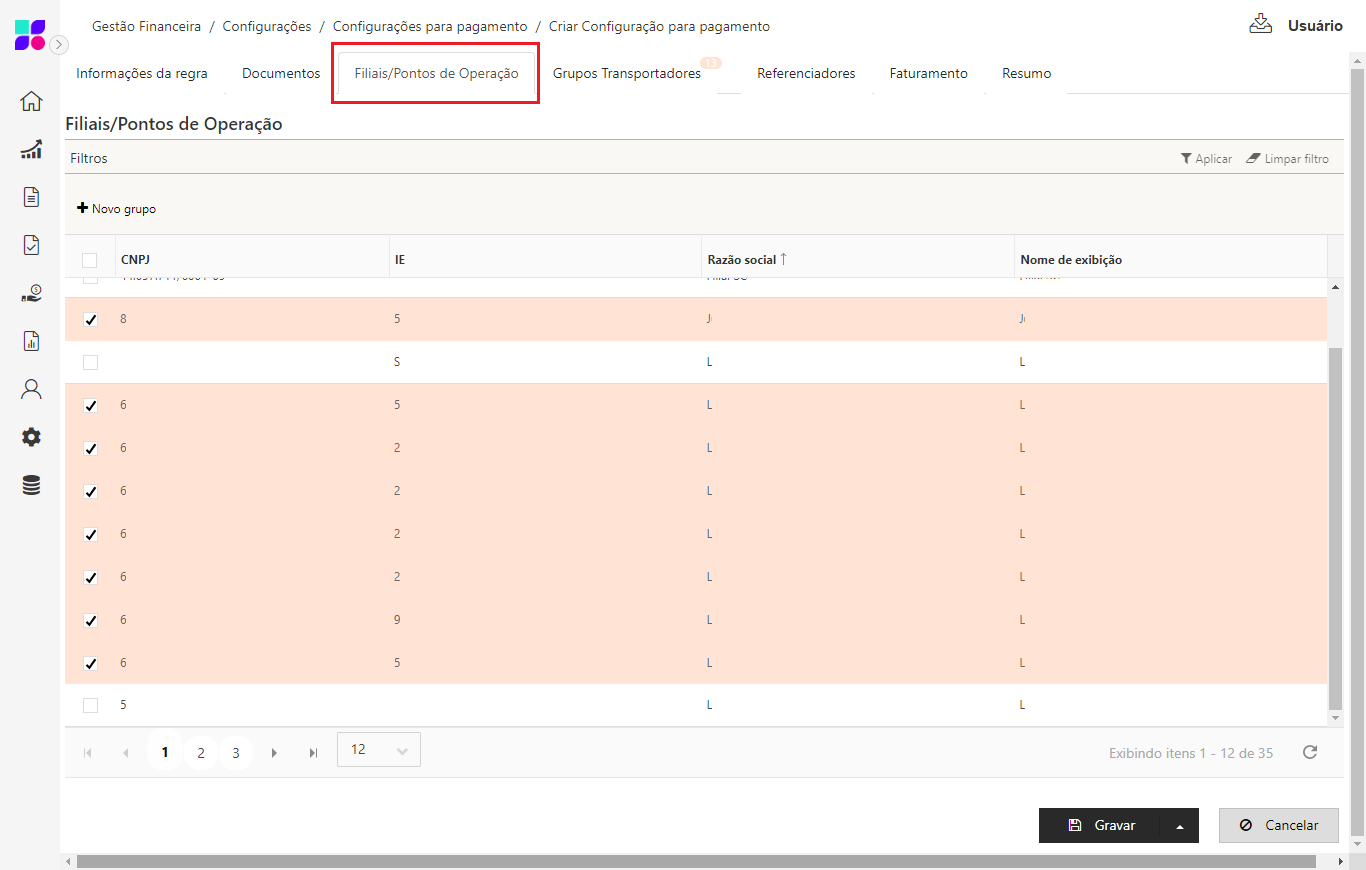
Task: Add a new group with Novo grupo
Action: tap(116, 209)
